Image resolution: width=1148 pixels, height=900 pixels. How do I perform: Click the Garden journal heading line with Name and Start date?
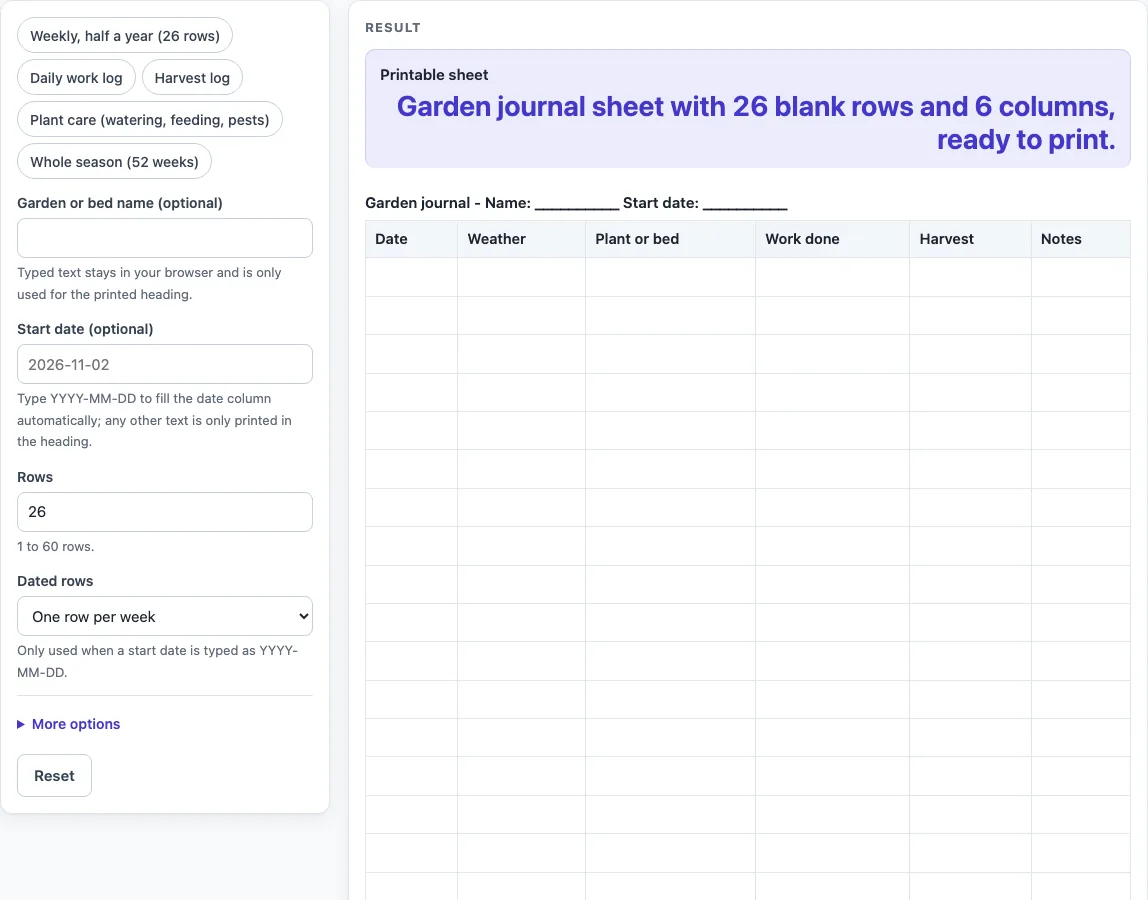(x=576, y=203)
